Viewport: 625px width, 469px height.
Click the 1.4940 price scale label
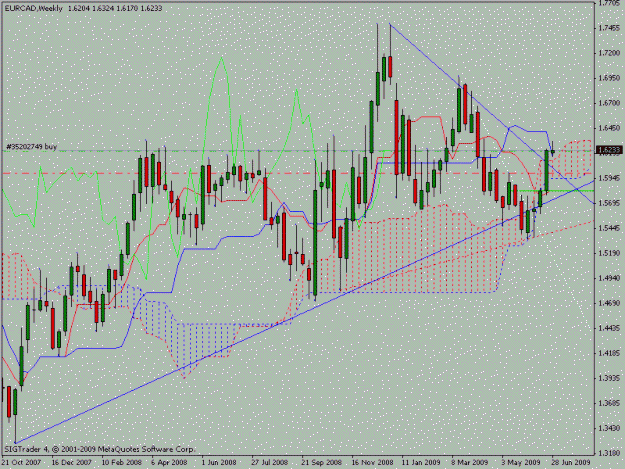coord(609,278)
